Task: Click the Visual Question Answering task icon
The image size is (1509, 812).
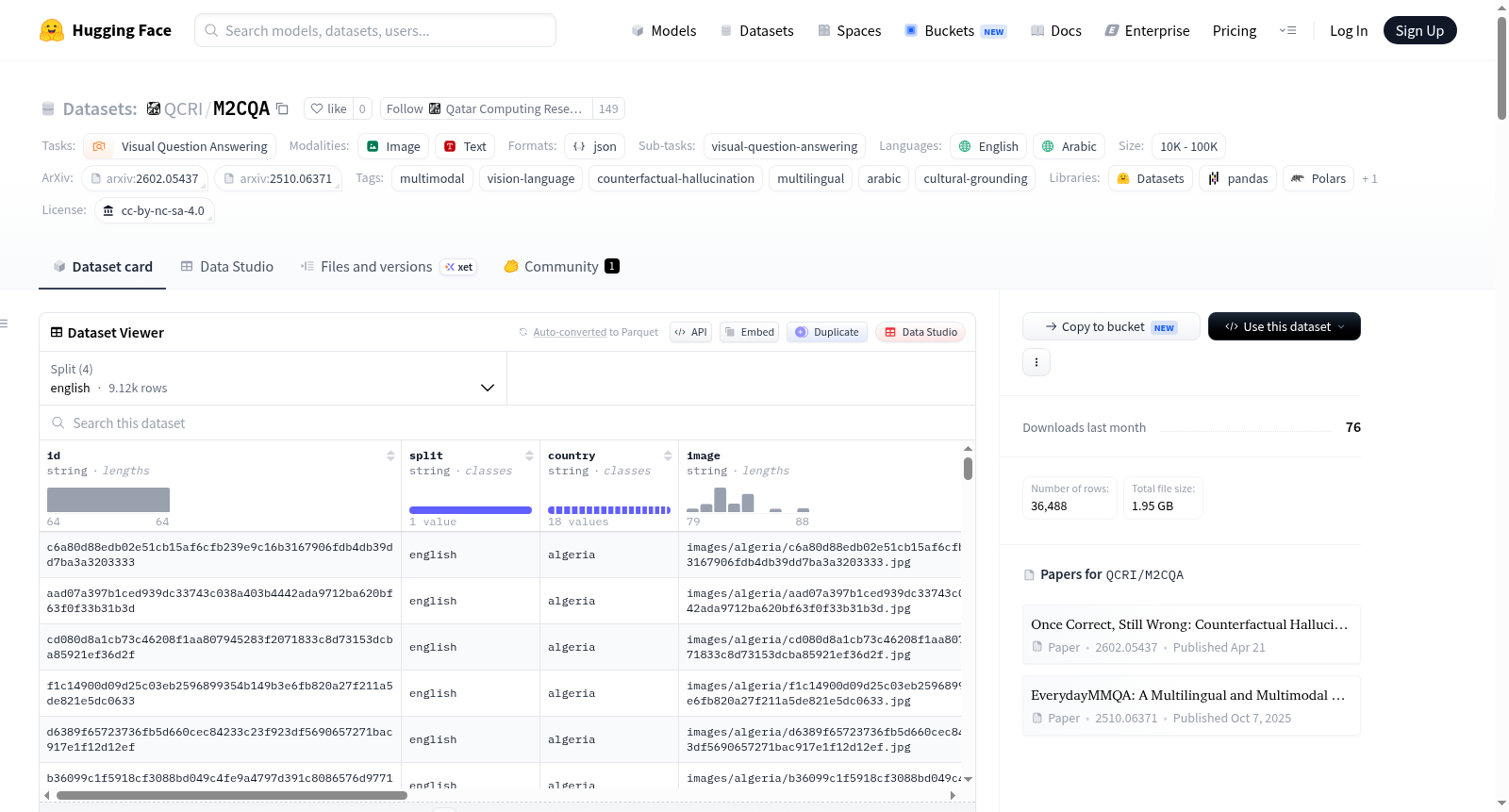Action: click(99, 146)
